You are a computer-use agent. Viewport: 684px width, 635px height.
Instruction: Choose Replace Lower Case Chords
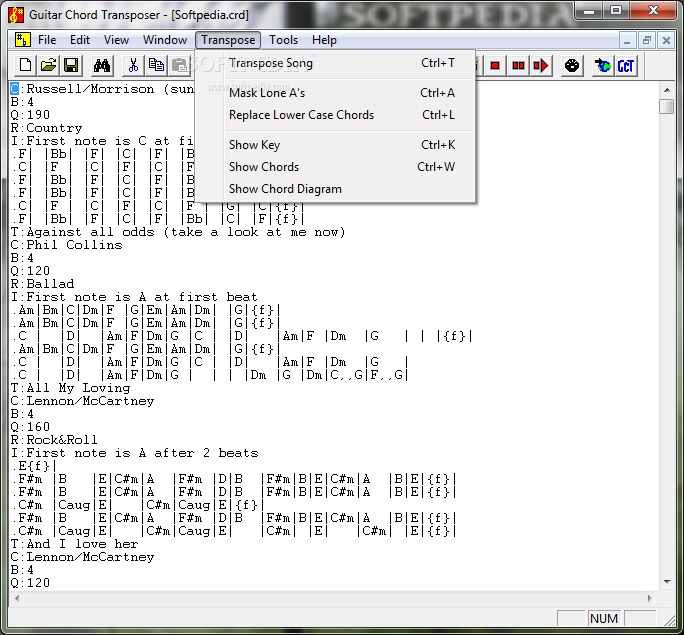click(335, 115)
